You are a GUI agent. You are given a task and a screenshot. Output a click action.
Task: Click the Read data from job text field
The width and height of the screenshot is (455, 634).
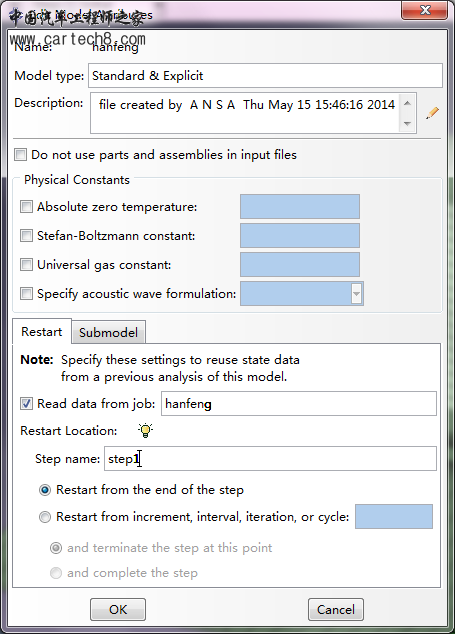299,404
